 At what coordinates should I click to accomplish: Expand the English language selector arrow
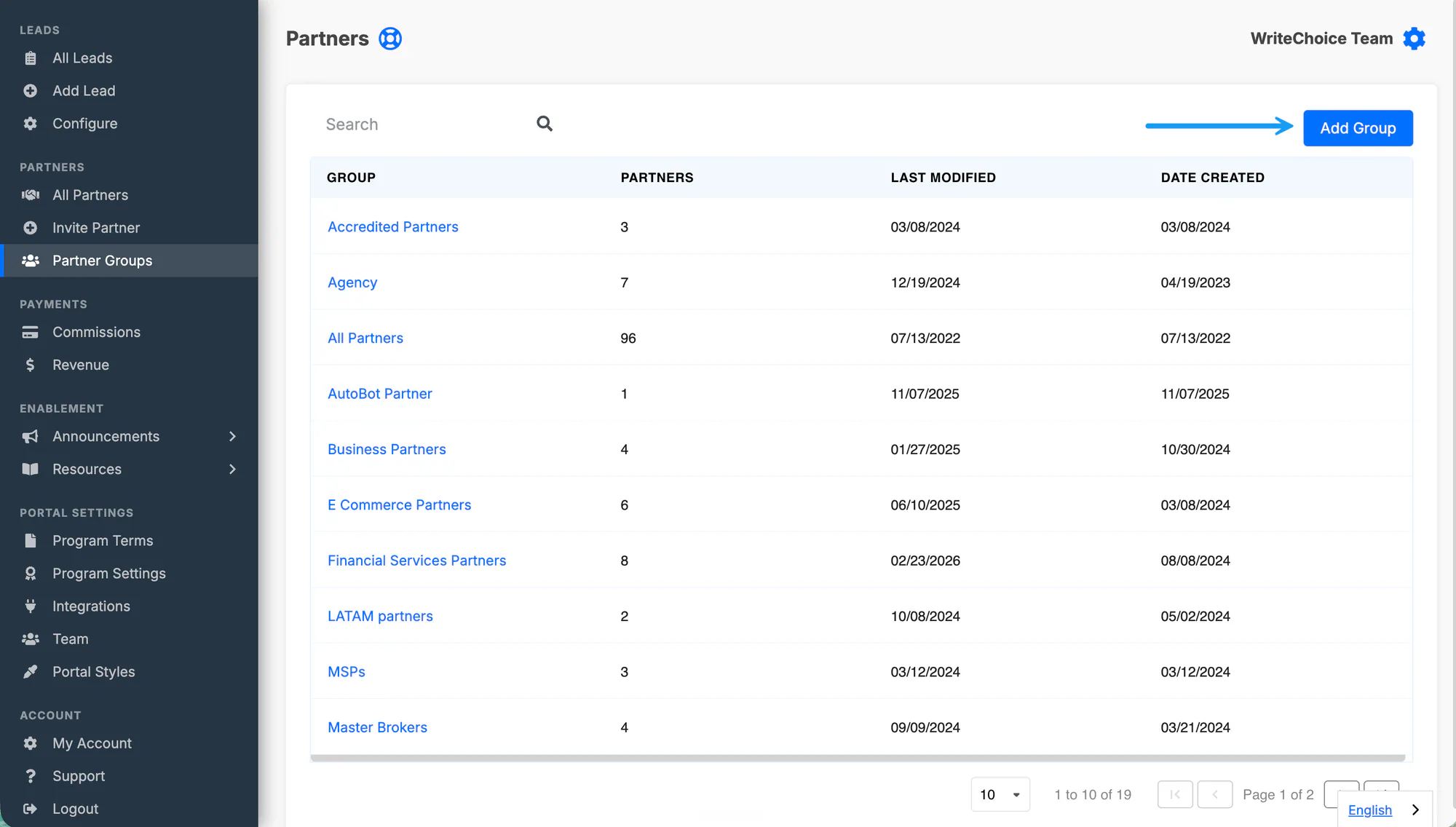point(1415,810)
